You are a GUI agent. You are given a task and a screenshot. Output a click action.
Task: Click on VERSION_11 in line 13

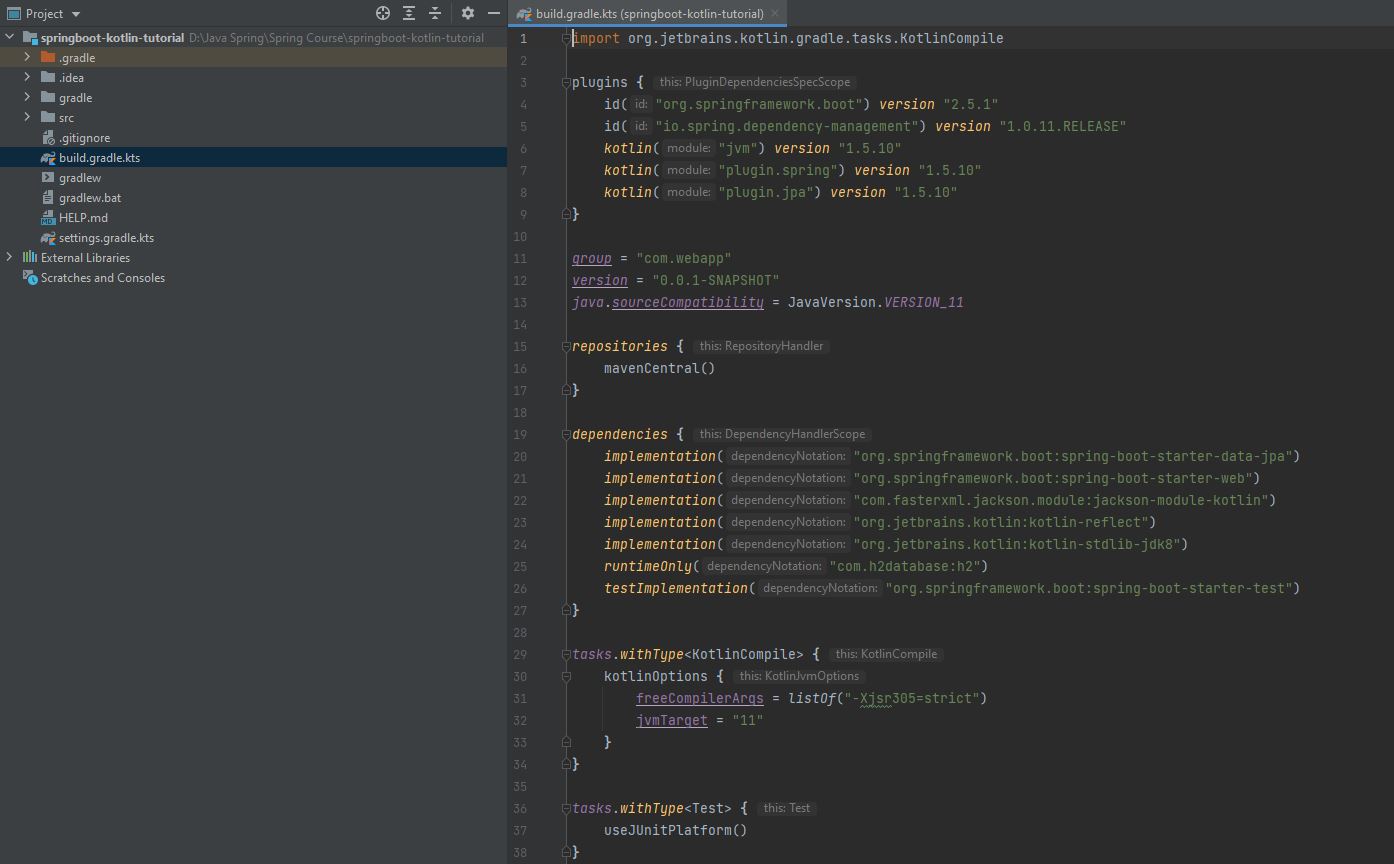pyautogui.click(x=924, y=302)
